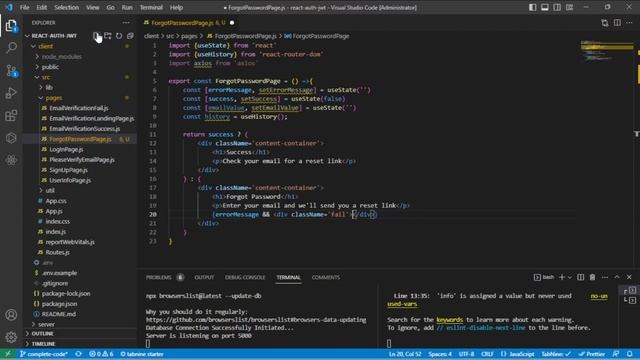This screenshot has width=640, height=360.
Task: Click the New File icon in Explorer
Action: tap(96, 36)
